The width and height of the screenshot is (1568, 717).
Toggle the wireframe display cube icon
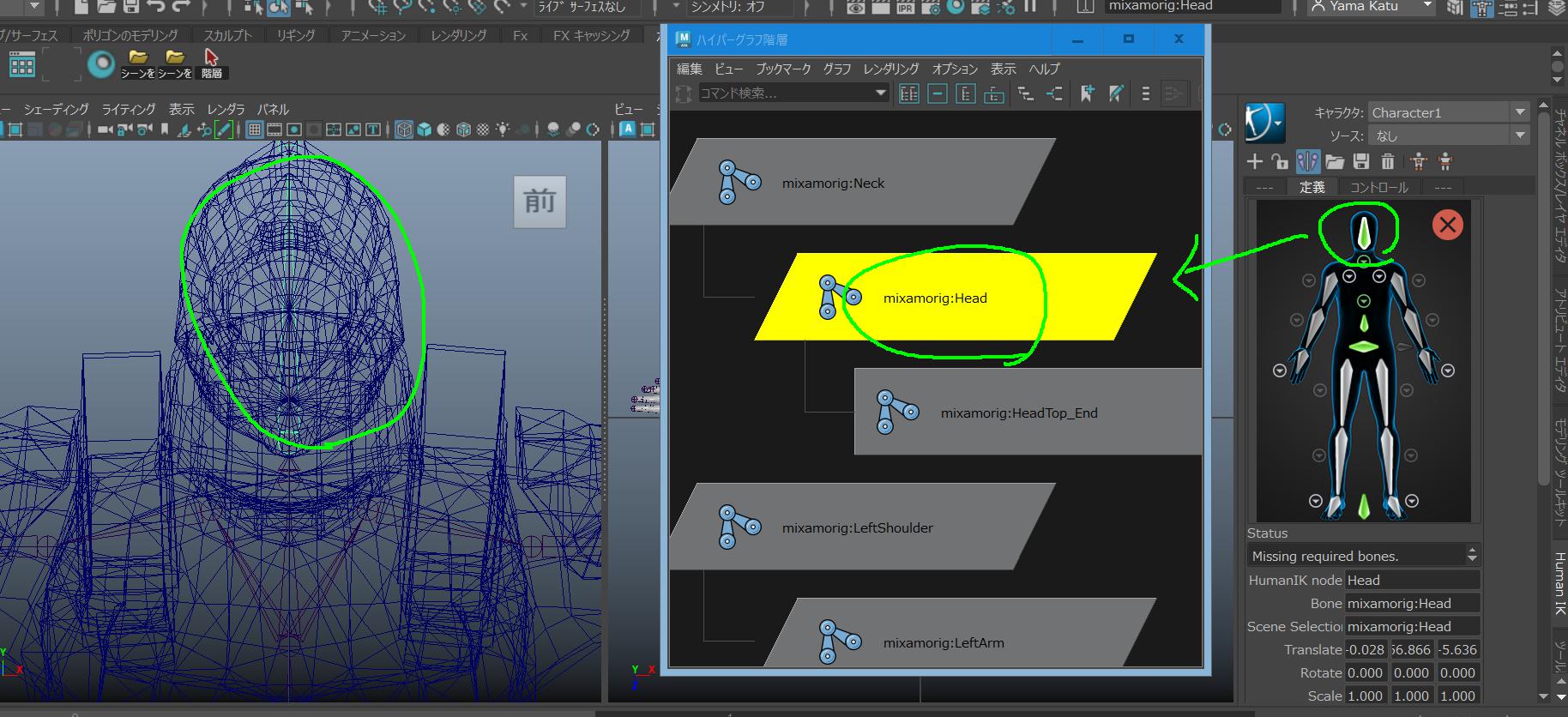(x=403, y=130)
